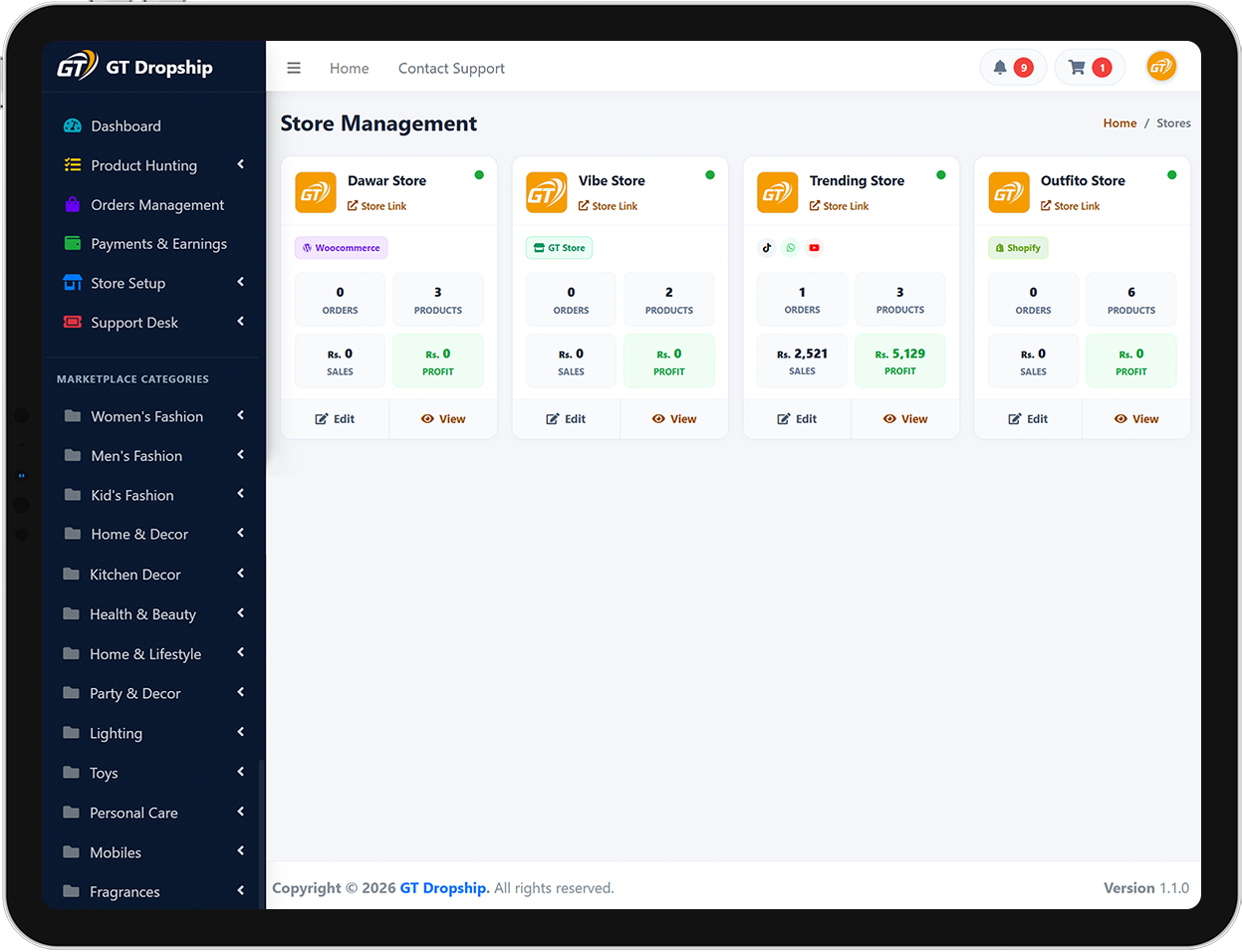Expand the Kitchen Decor category arrow
The image size is (1242, 952).
pyautogui.click(x=241, y=574)
